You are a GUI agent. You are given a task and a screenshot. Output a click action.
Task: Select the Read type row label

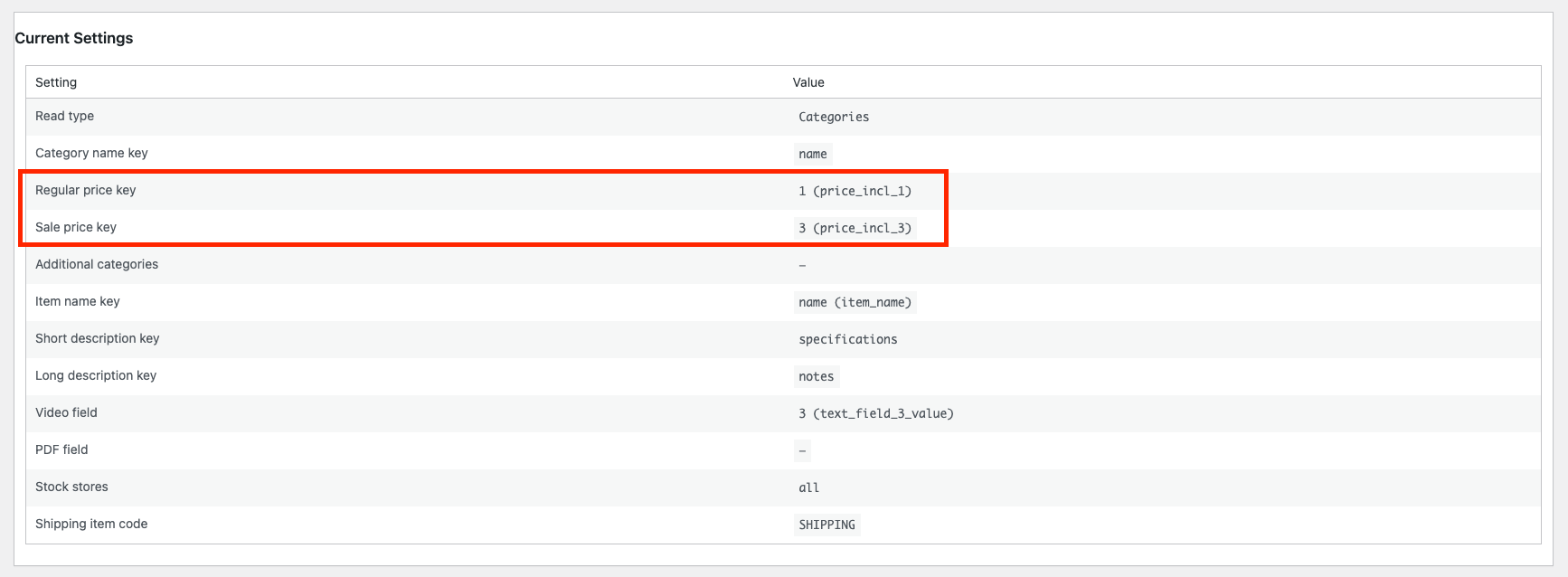point(64,116)
